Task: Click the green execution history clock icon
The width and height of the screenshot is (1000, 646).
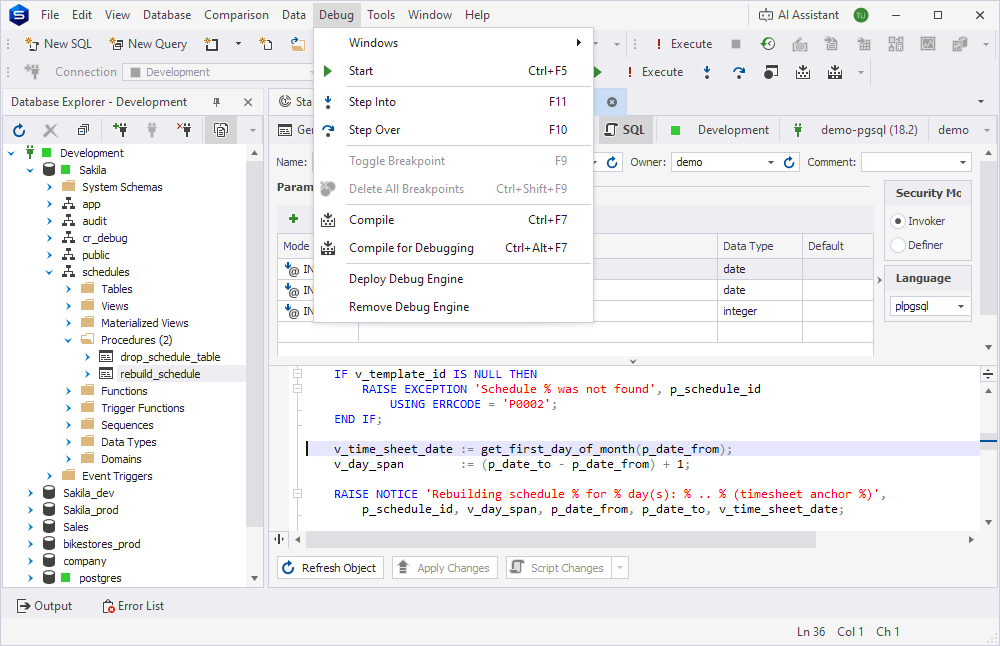Action: (768, 44)
